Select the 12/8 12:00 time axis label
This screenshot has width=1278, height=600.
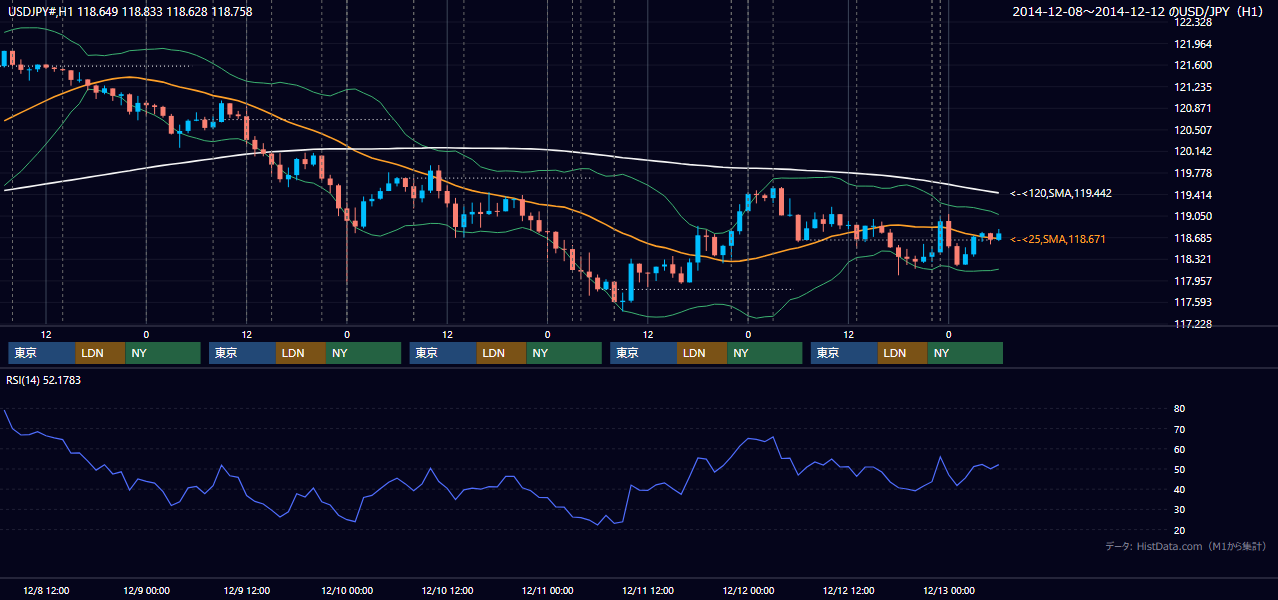click(45, 590)
